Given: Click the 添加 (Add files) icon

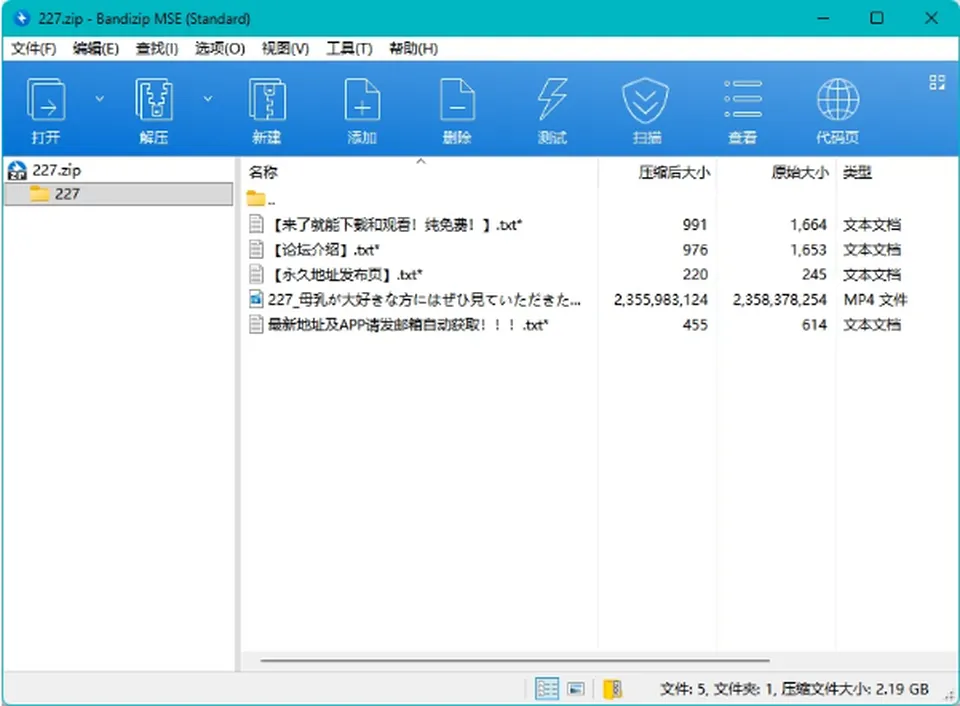Looking at the screenshot, I should pyautogui.click(x=362, y=109).
